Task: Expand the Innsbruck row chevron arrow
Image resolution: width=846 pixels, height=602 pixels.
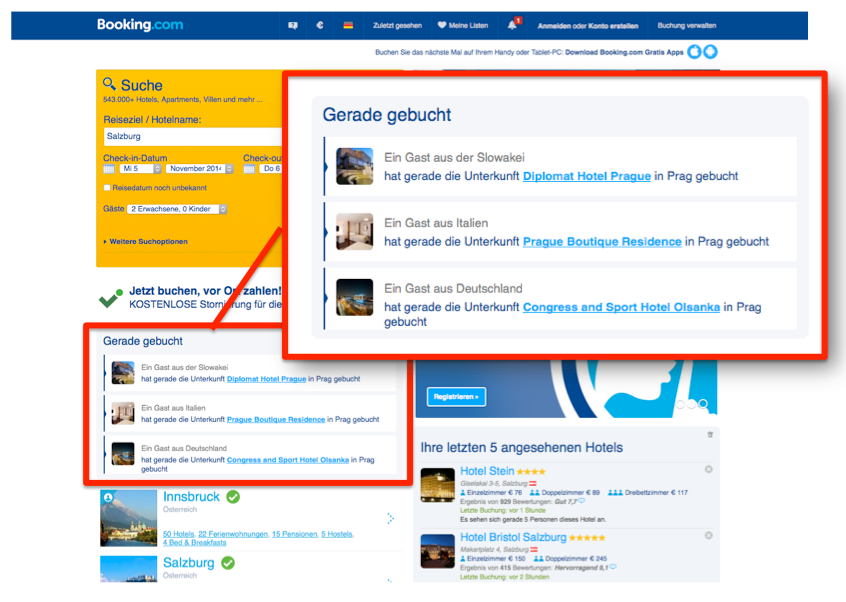Action: coord(391,518)
